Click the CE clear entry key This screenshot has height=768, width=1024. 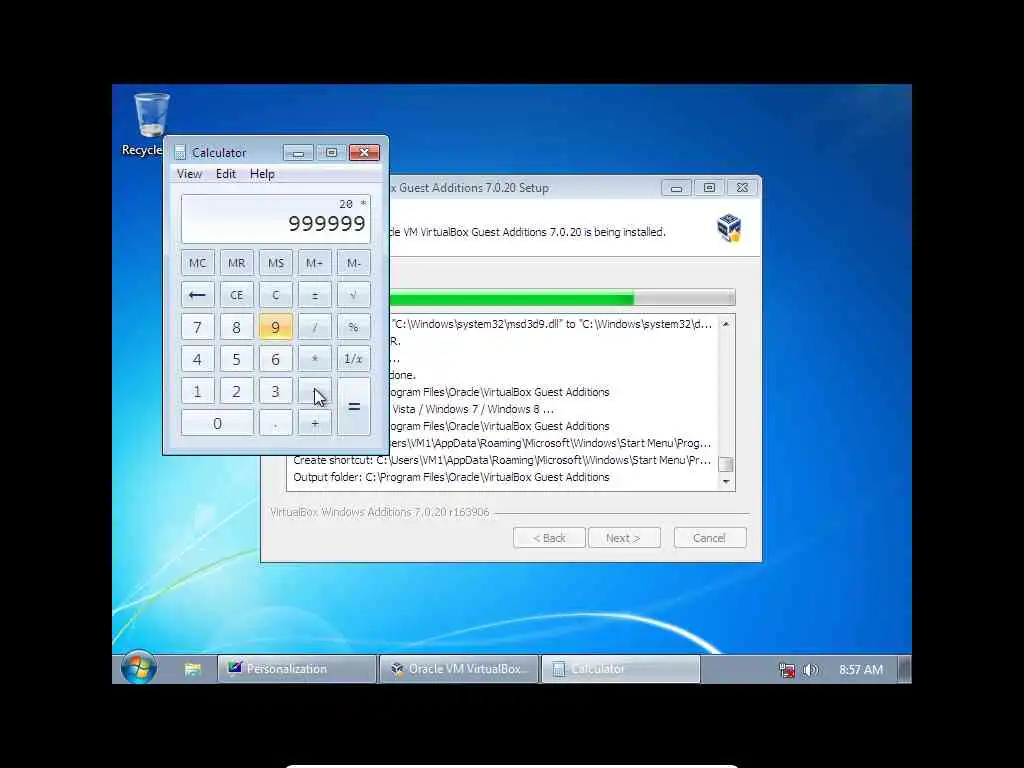[236, 295]
